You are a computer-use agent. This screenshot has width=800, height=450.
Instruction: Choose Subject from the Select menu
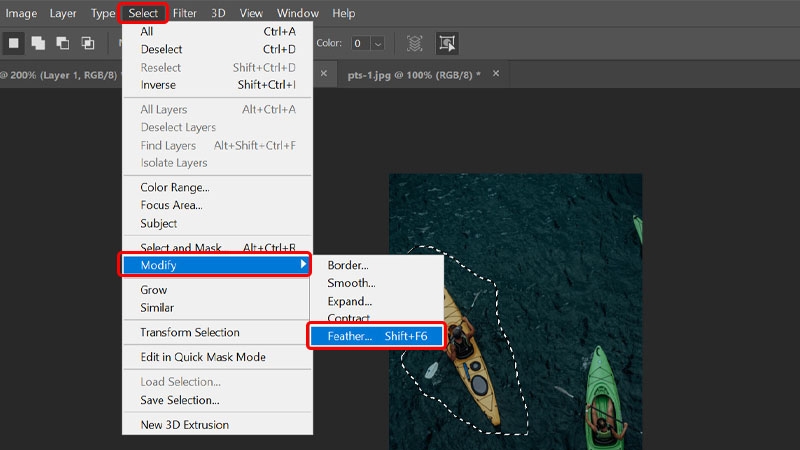tap(217, 223)
